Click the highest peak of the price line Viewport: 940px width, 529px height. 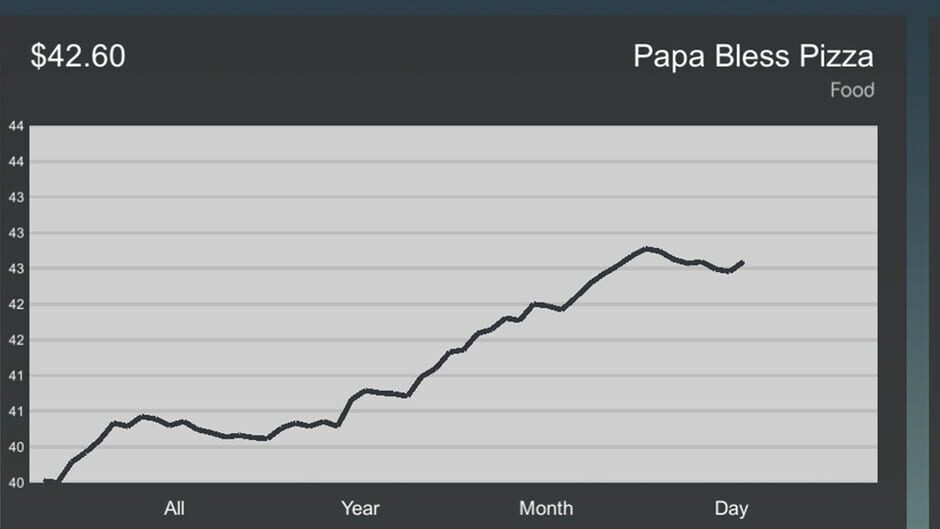click(646, 248)
